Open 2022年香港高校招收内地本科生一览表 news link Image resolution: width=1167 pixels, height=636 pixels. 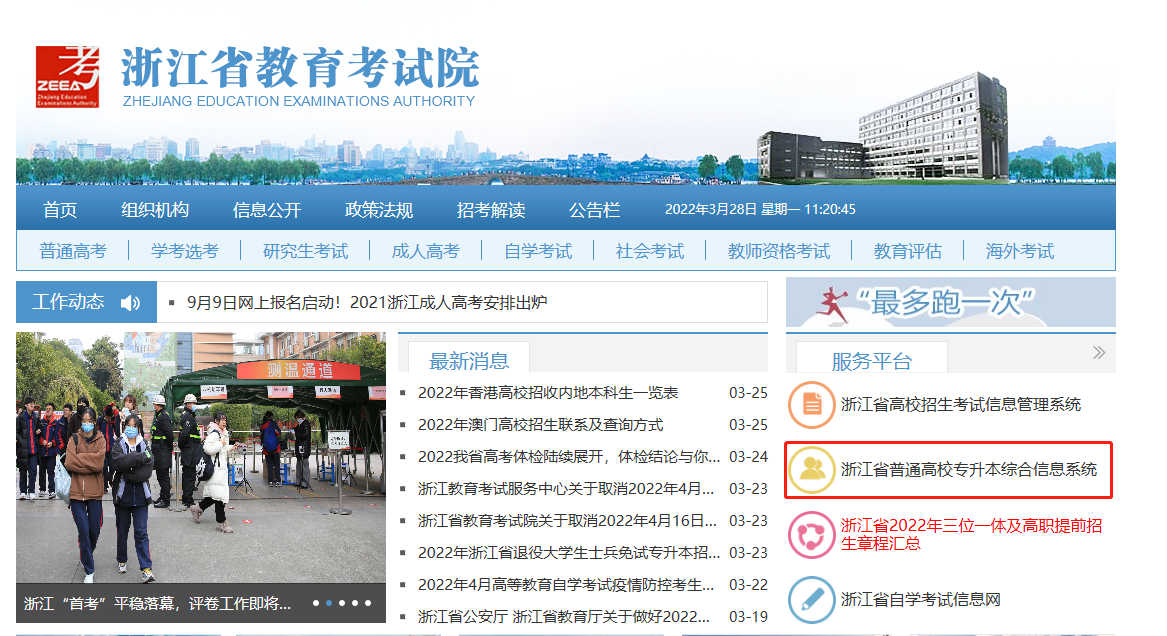pos(548,393)
